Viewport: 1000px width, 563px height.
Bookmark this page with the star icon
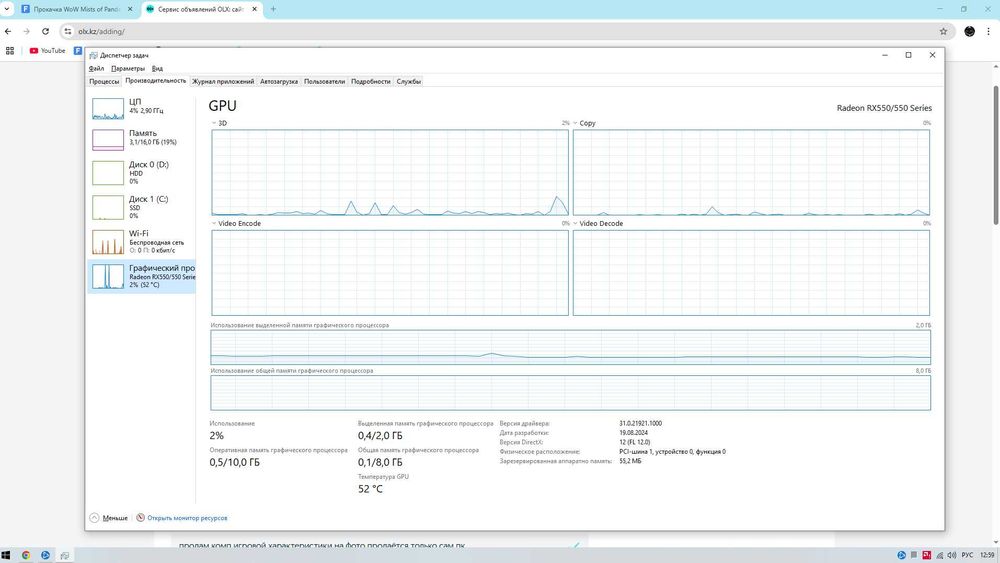pos(943,31)
